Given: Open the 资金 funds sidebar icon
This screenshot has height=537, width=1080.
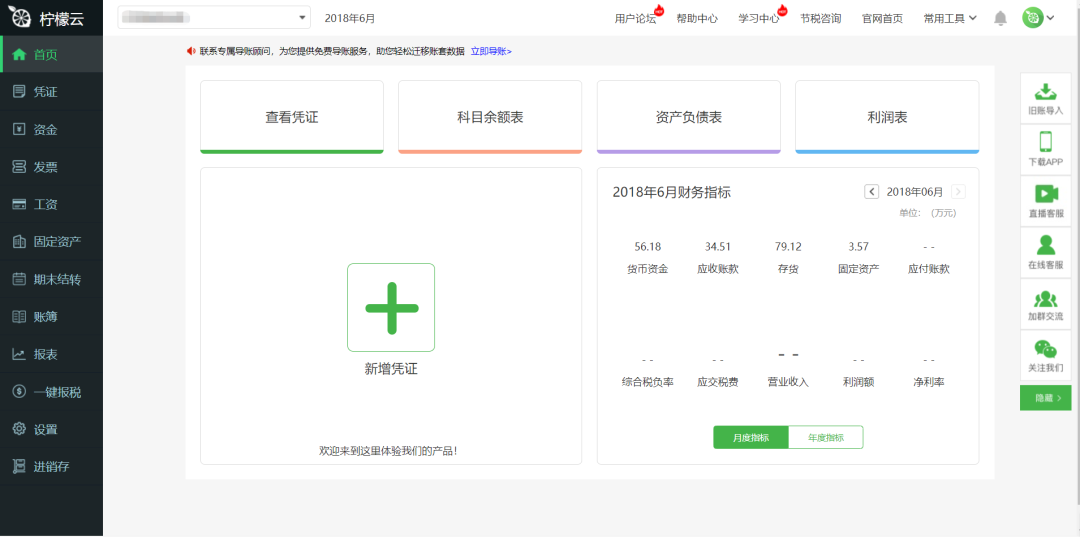Looking at the screenshot, I should tap(19, 129).
